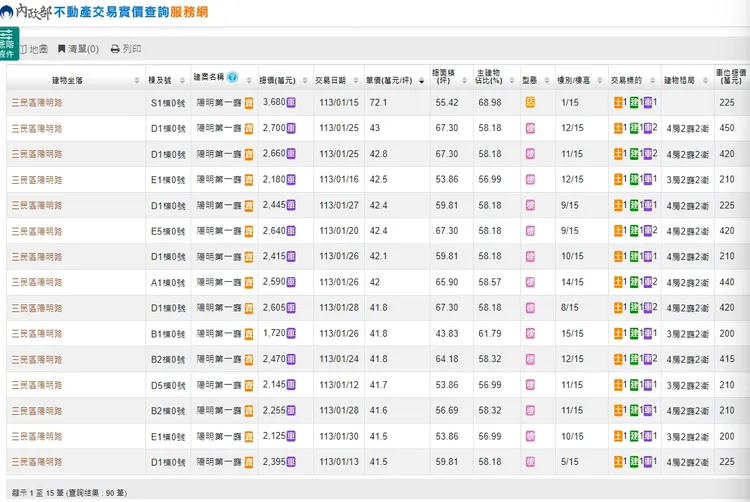Image resolution: width=750 pixels, height=502 pixels.
Task: Sort by 主建物佔比(%) column arrows
Action: click(x=511, y=80)
